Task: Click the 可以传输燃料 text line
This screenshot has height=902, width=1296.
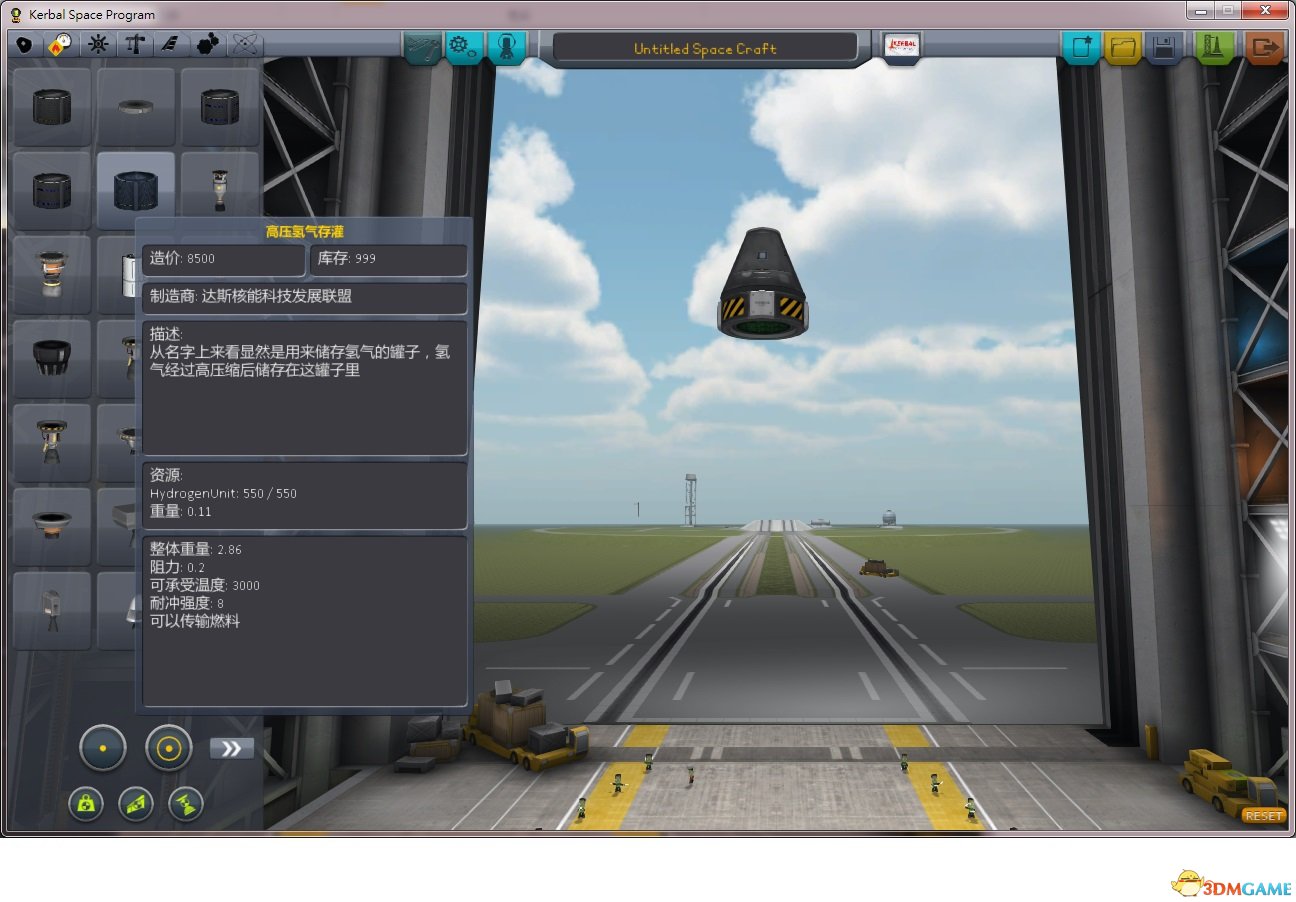Action: (195, 621)
